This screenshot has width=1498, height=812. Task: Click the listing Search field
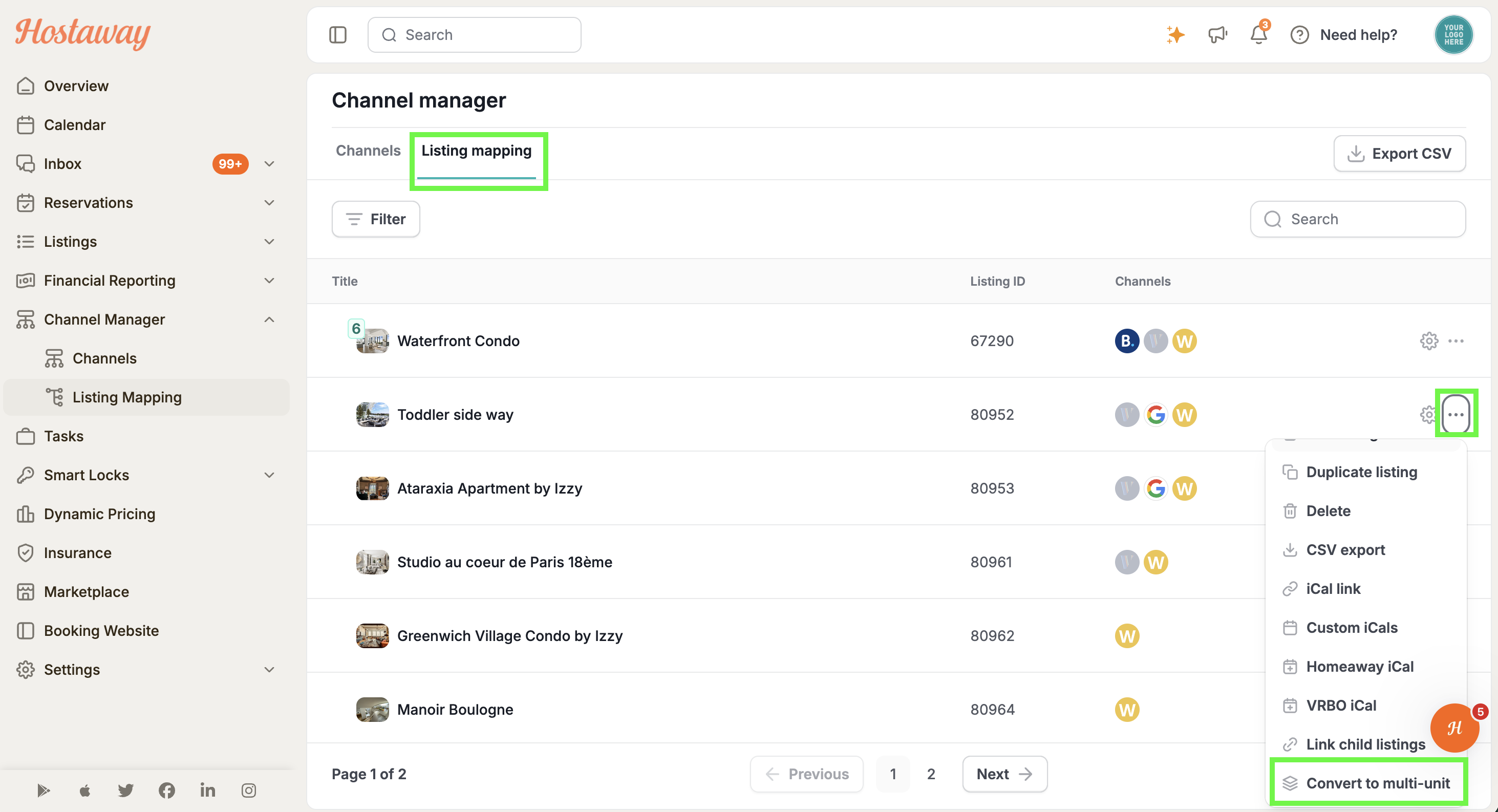[x=1357, y=219]
